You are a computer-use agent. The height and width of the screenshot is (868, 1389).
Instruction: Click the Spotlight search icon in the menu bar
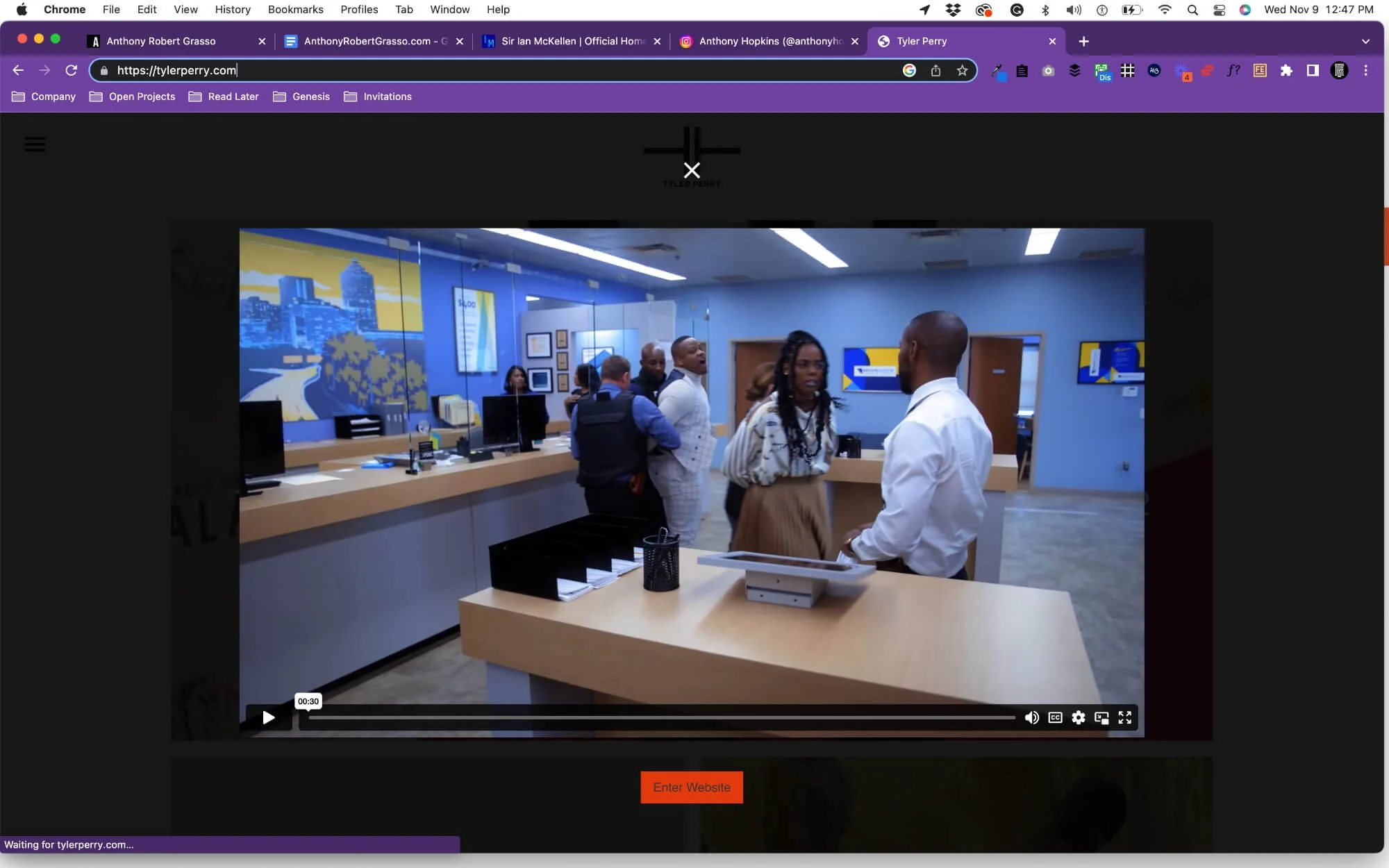(1192, 10)
